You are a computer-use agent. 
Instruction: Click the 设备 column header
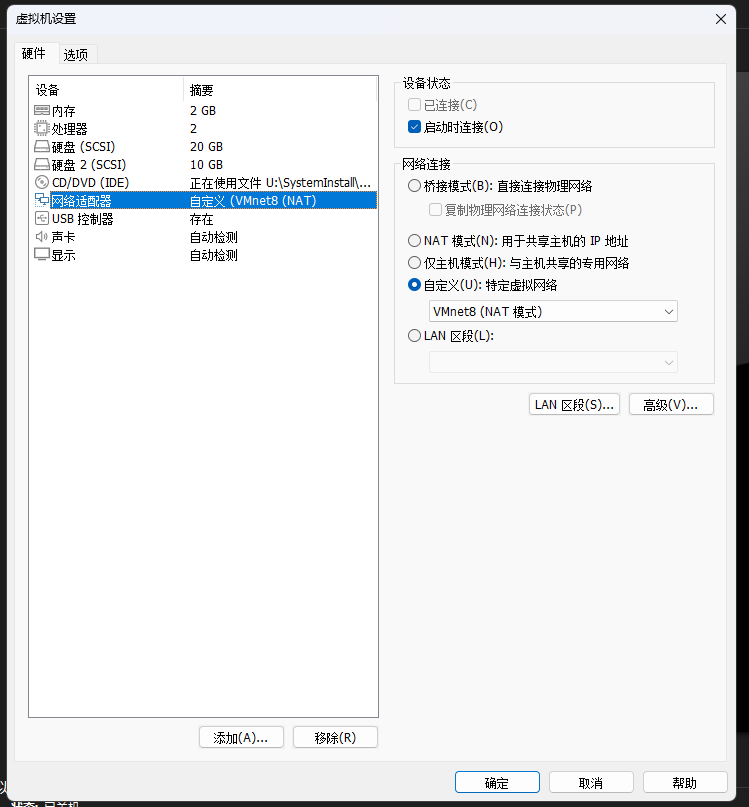pos(107,90)
